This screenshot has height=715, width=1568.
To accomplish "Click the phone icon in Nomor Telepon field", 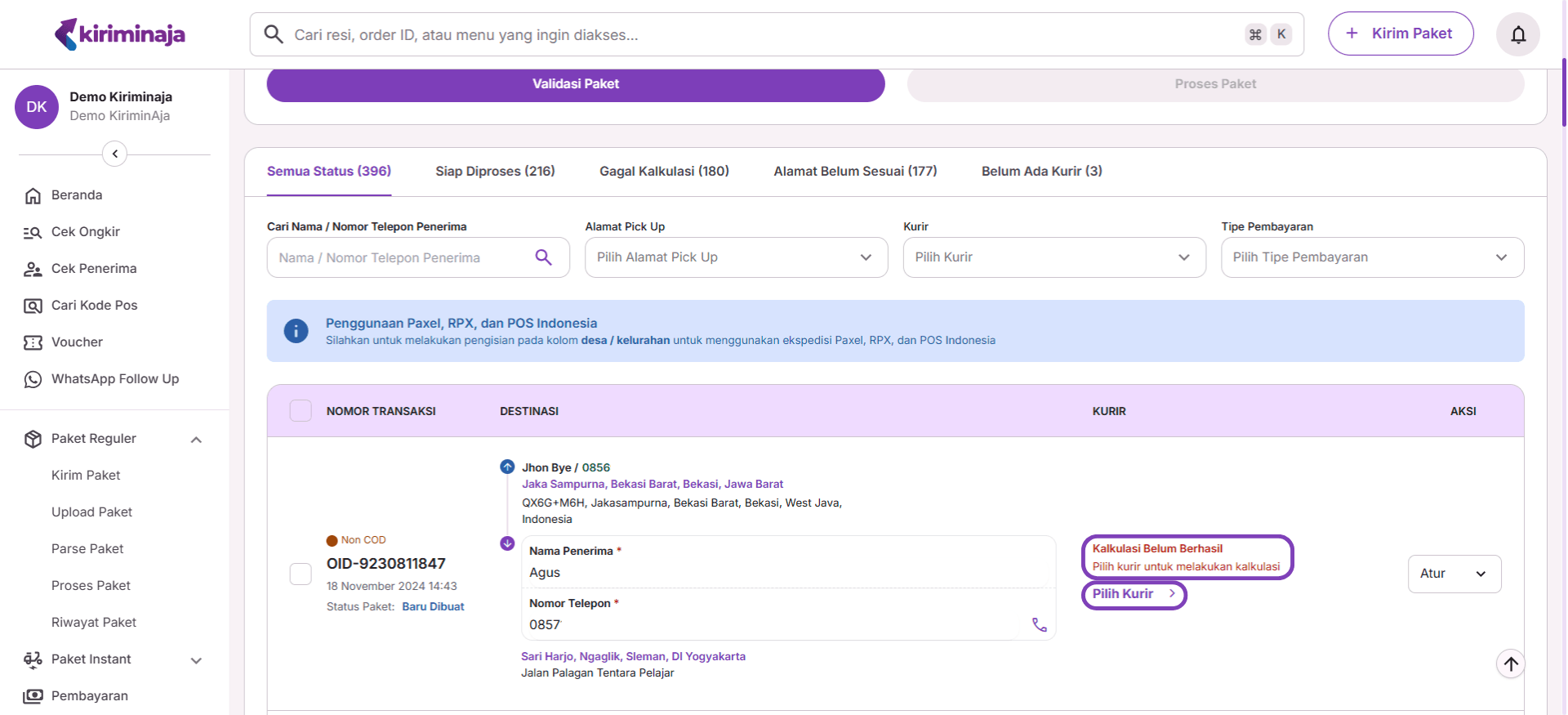I will pos(1039,625).
